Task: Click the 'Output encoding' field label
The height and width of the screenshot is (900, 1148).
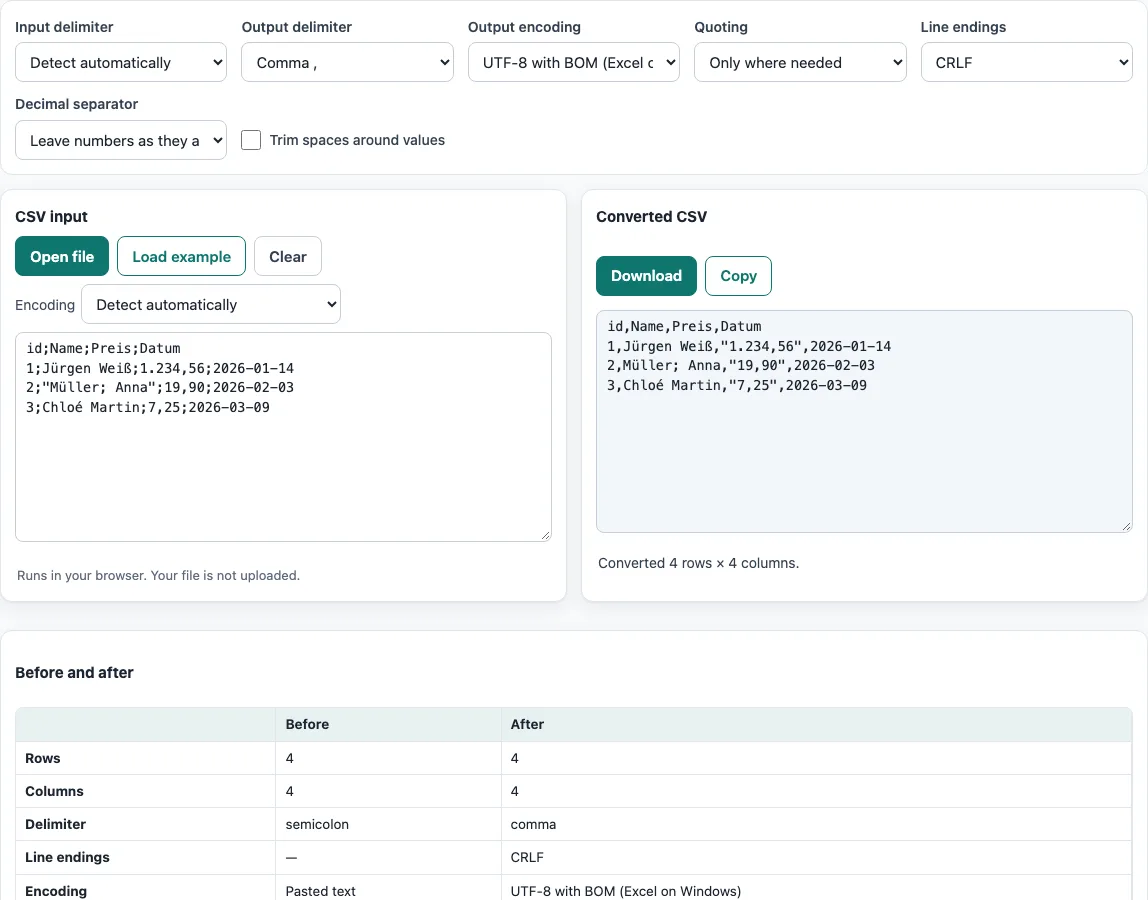Action: click(x=524, y=27)
